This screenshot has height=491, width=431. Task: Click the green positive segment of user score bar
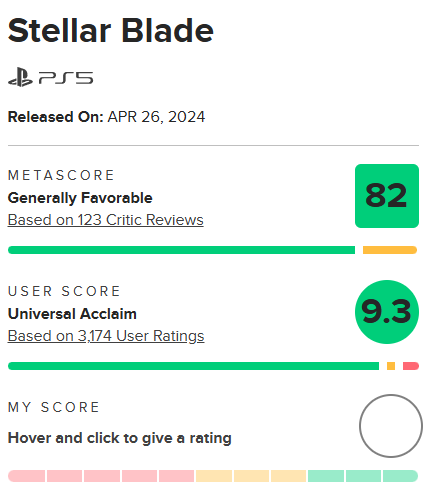click(193, 366)
